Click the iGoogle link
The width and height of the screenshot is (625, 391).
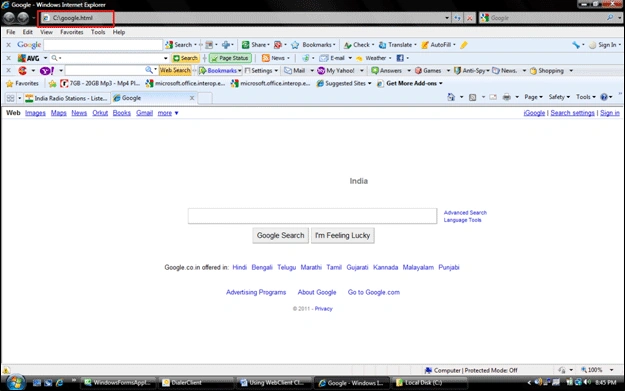coord(534,113)
